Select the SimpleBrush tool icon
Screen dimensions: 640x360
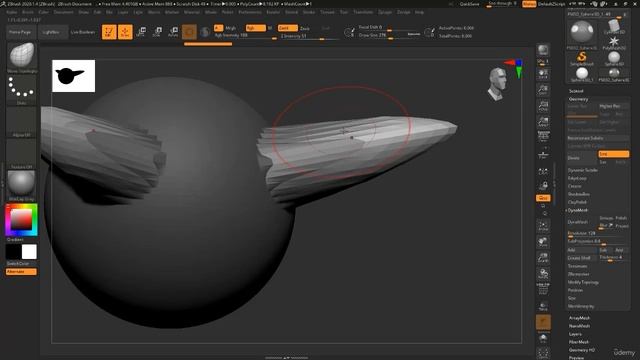[x=582, y=58]
